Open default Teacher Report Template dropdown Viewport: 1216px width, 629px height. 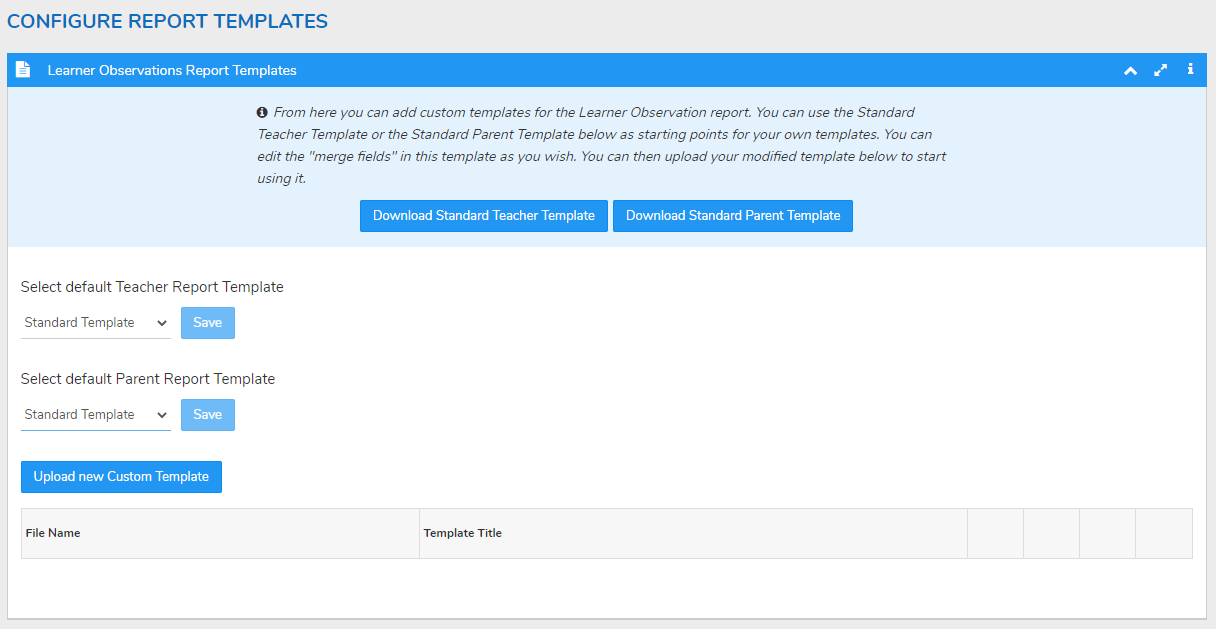click(96, 323)
